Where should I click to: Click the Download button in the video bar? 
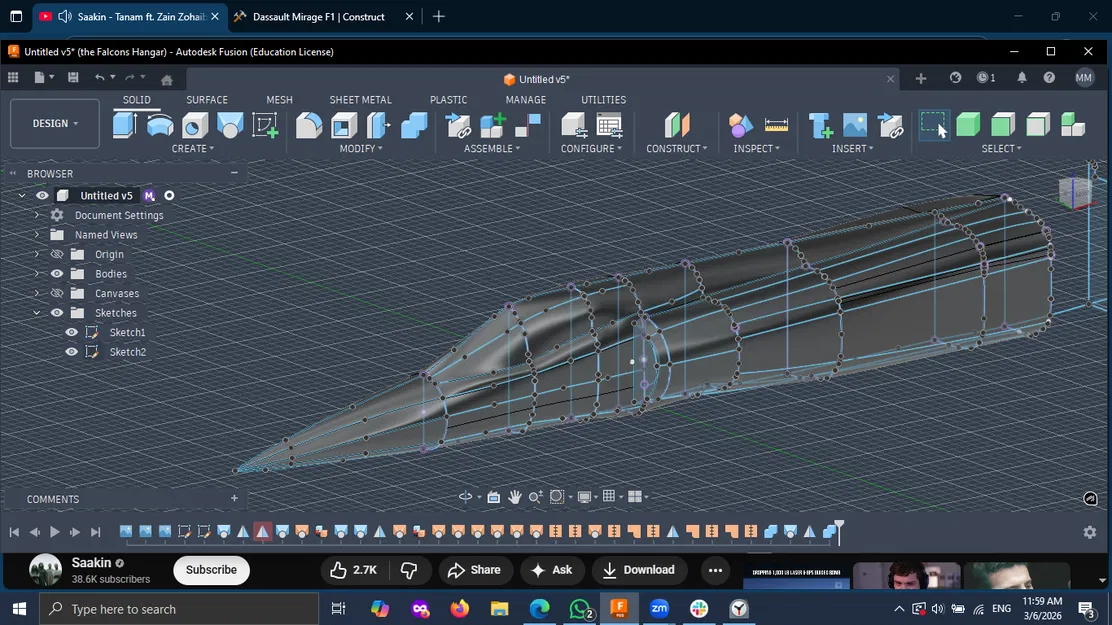coord(640,570)
